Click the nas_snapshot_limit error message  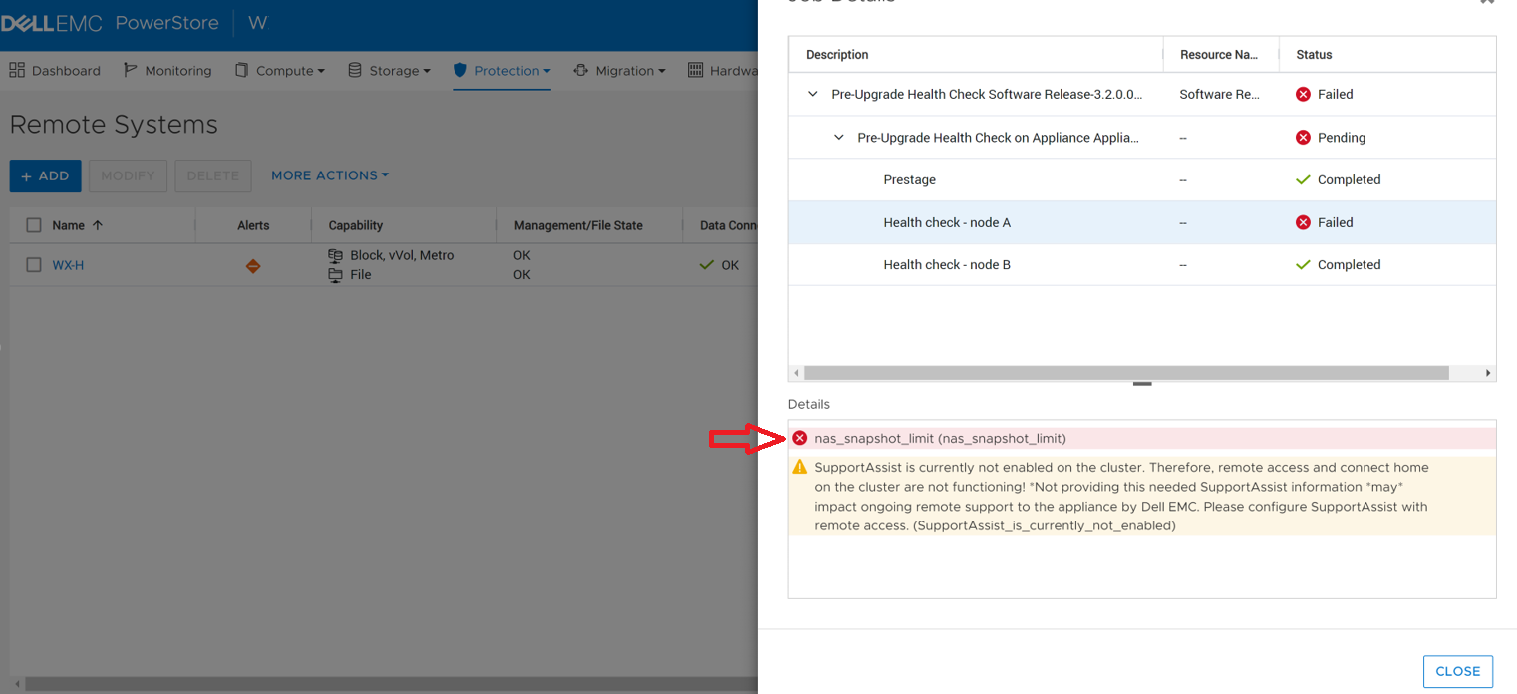pyautogui.click(x=940, y=439)
